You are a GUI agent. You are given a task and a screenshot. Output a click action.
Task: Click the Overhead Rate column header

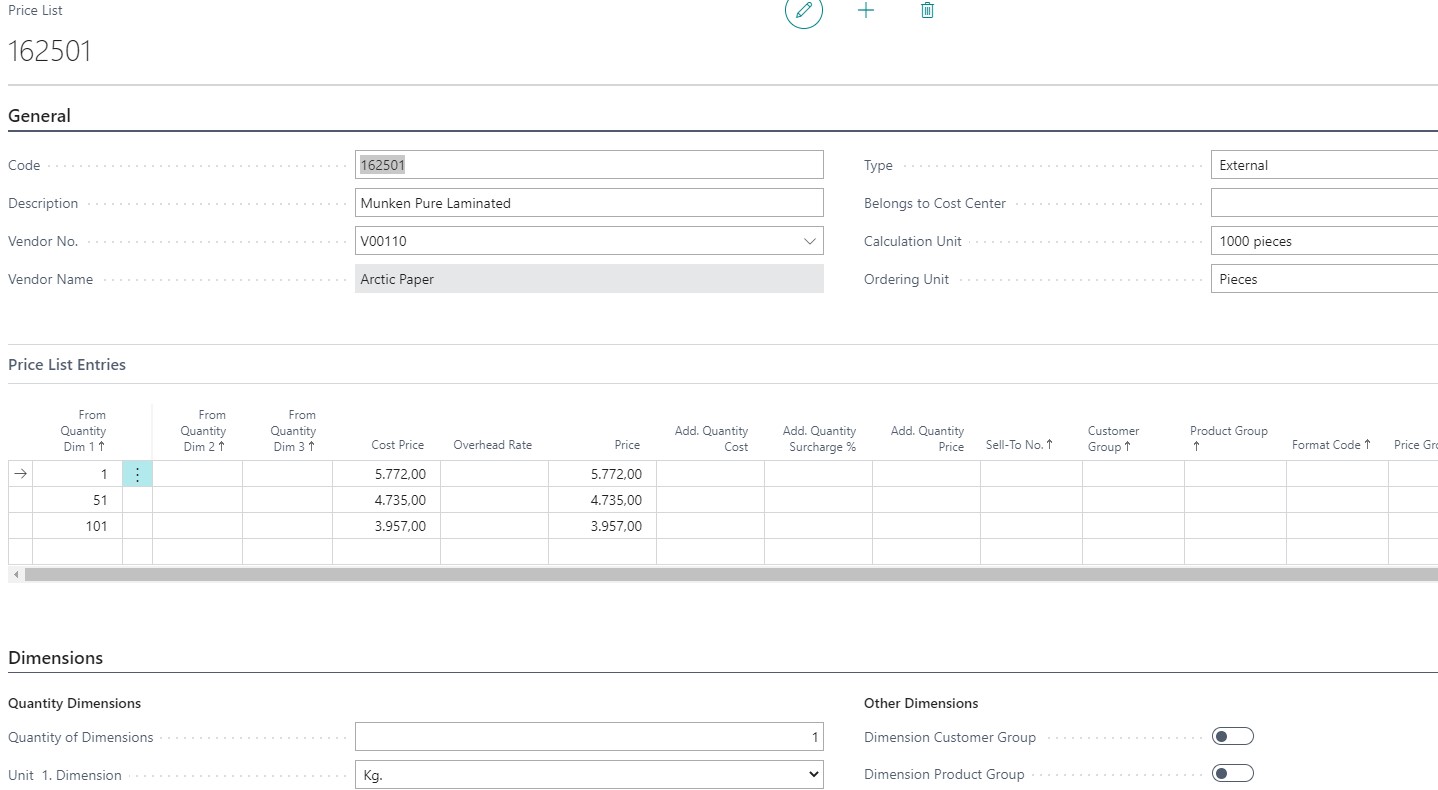(492, 445)
